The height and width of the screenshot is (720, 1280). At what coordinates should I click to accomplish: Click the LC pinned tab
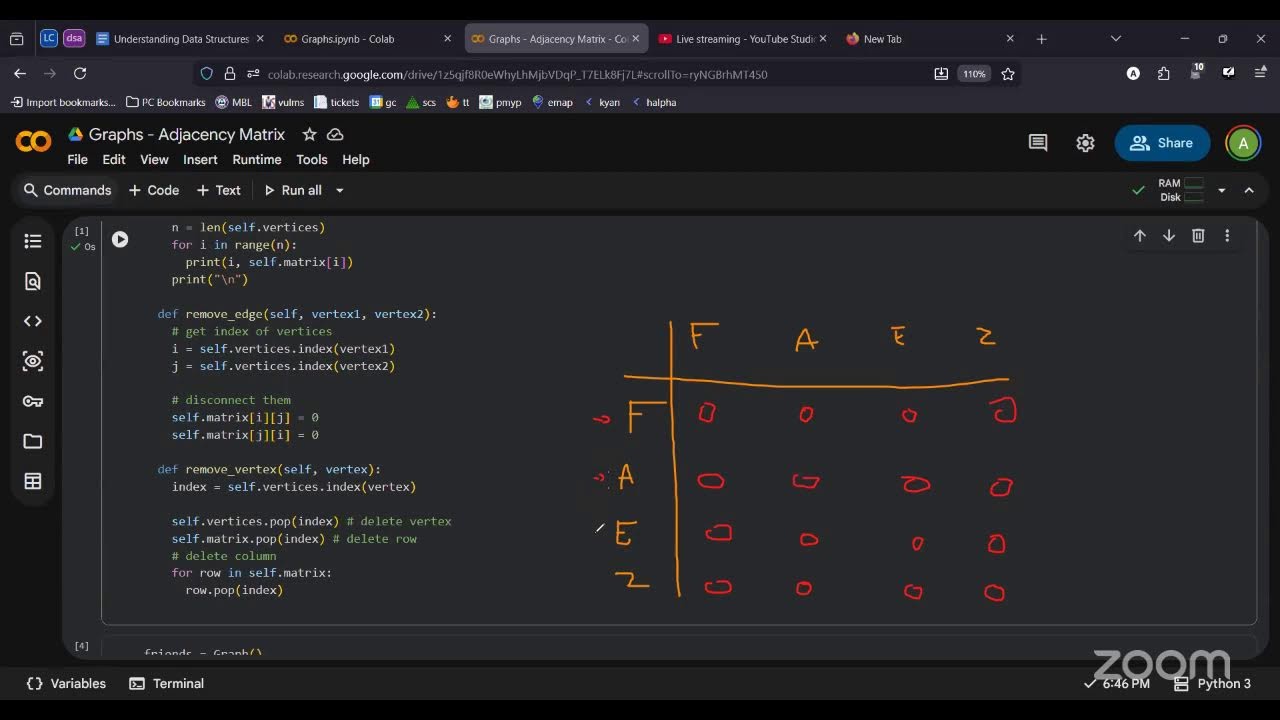pos(49,39)
